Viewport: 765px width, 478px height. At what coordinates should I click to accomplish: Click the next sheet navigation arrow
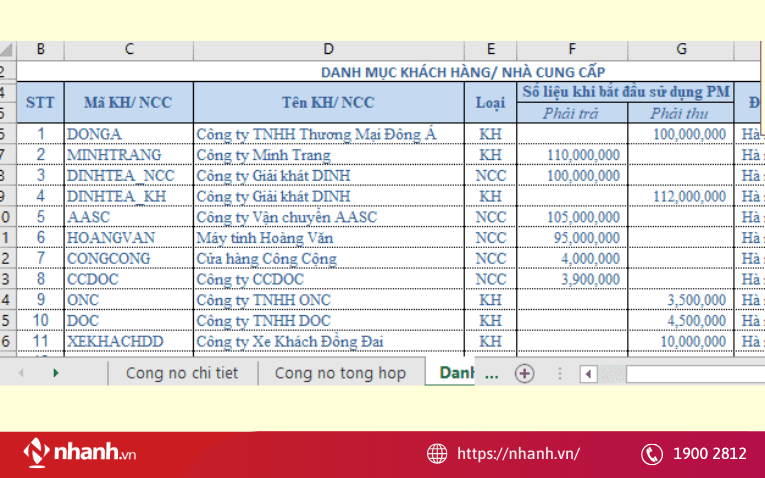click(55, 373)
